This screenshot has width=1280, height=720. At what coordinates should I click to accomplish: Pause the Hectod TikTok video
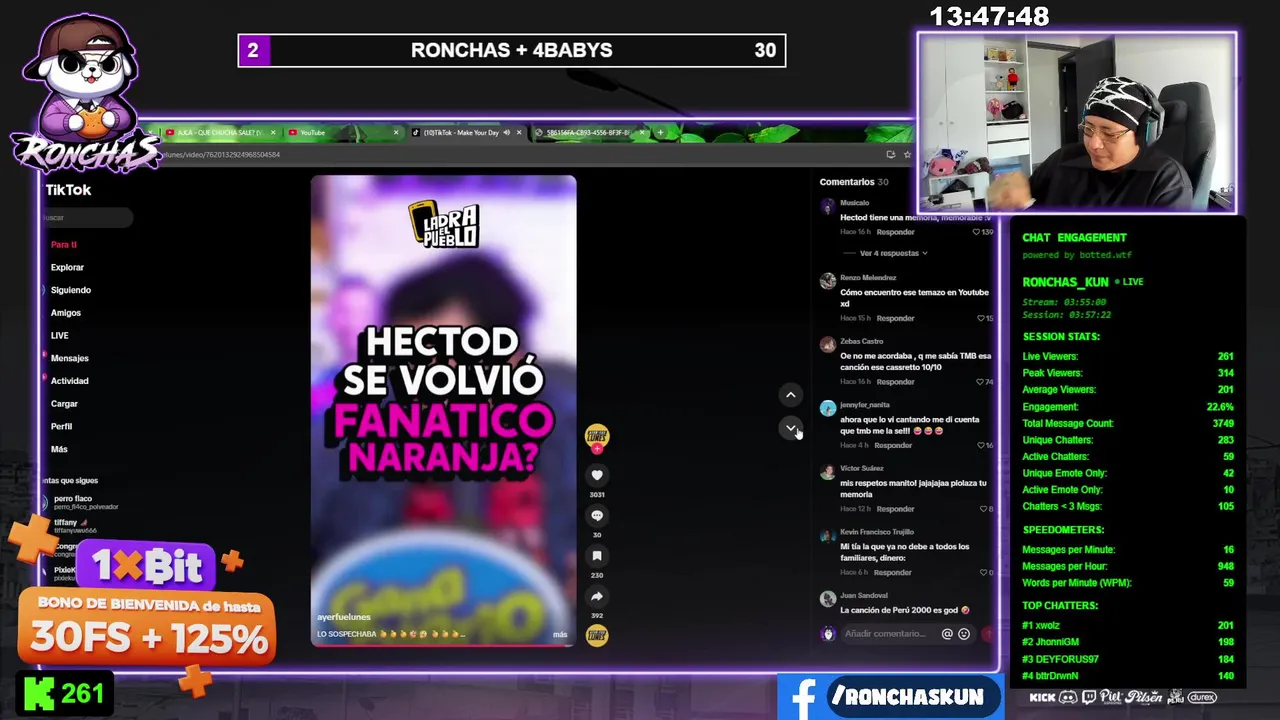(x=443, y=410)
